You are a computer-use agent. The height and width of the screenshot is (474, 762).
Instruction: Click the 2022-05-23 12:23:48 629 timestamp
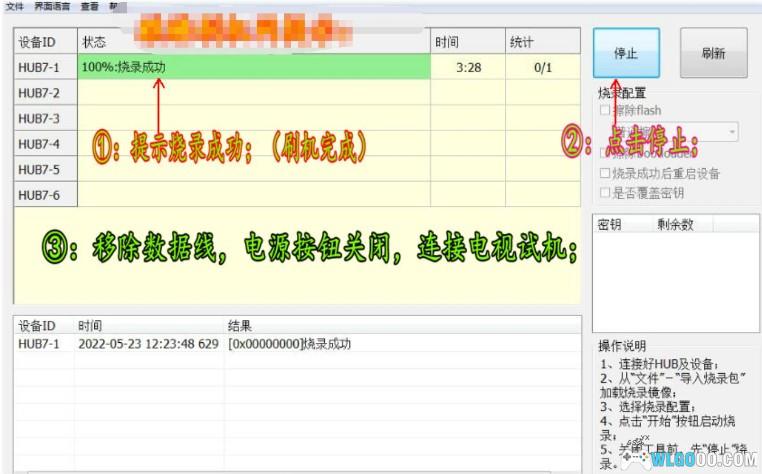pyautogui.click(x=148, y=344)
